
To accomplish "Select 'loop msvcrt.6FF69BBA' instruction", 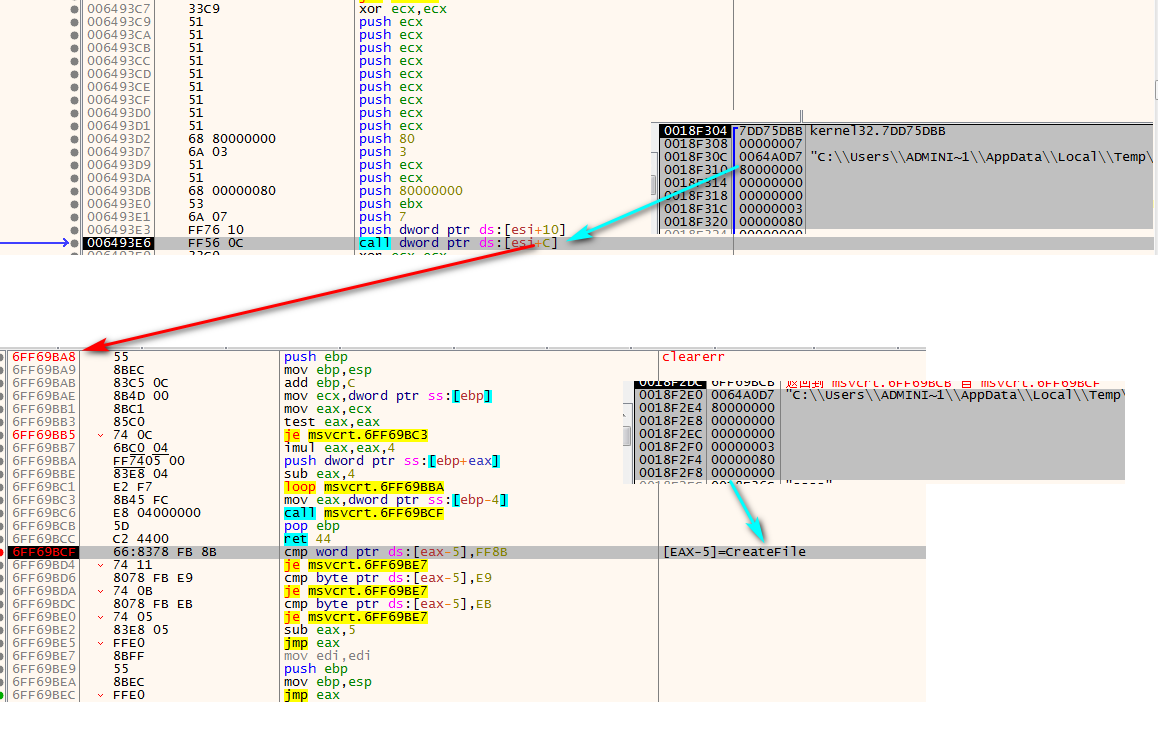I will (x=363, y=487).
